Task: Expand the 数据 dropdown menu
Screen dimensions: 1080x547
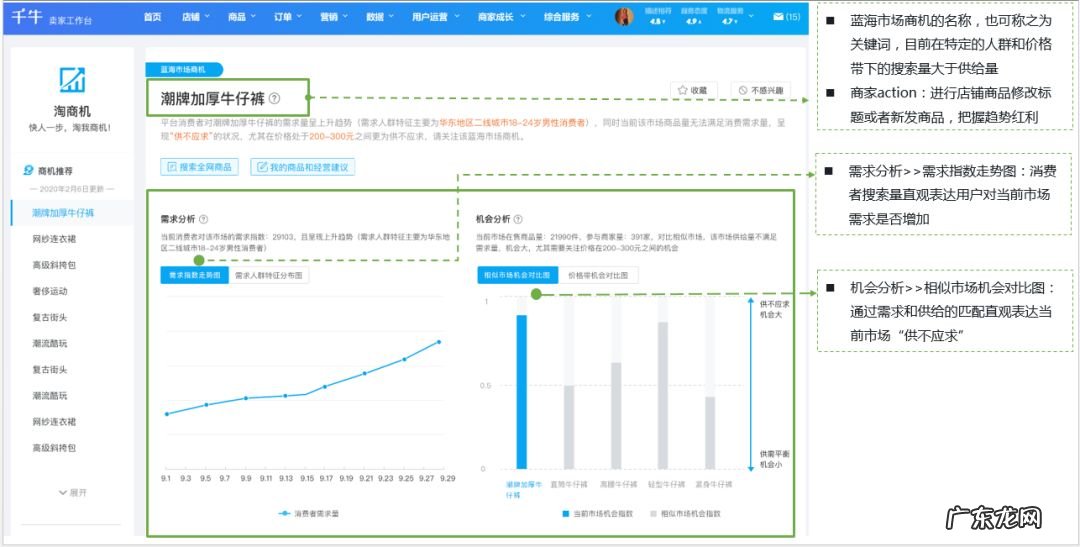Action: [380, 17]
